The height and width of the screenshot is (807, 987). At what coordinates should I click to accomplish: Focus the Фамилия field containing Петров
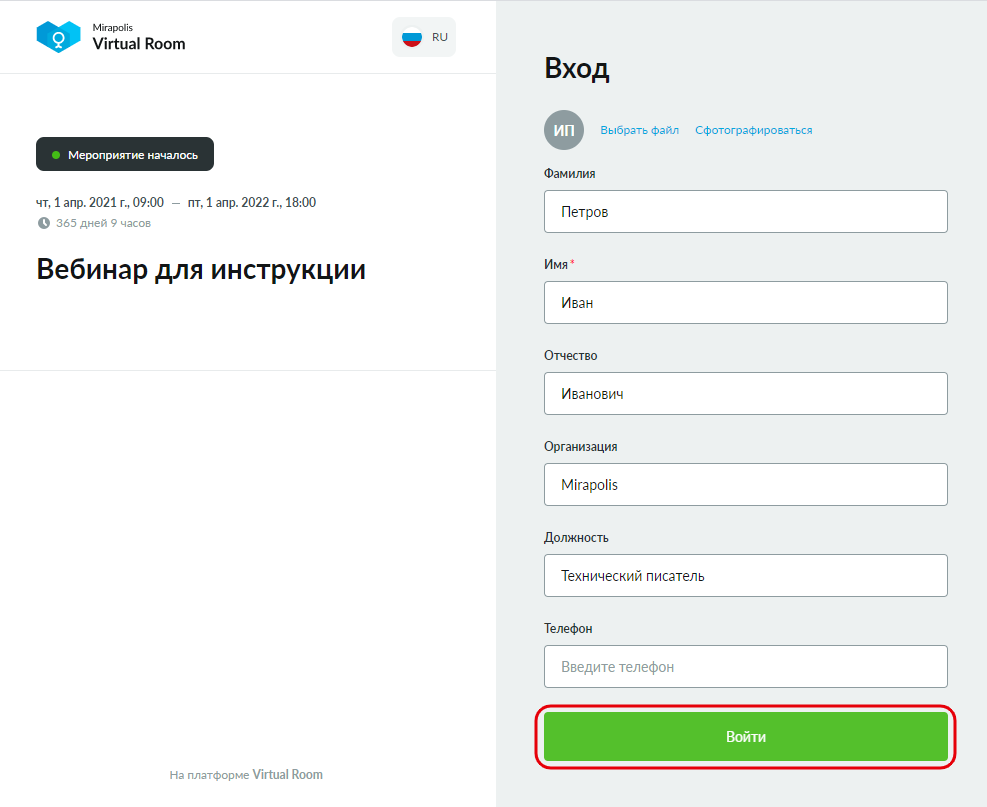(x=745, y=212)
